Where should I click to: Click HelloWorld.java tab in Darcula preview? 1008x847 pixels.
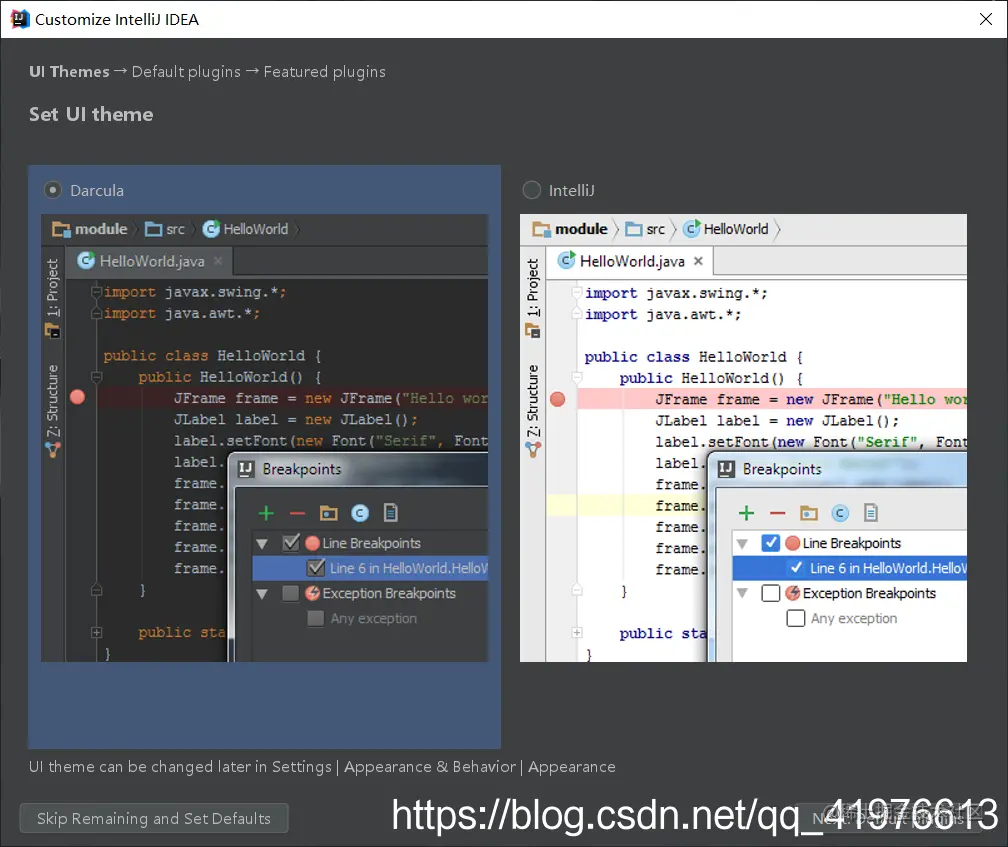tap(149, 261)
